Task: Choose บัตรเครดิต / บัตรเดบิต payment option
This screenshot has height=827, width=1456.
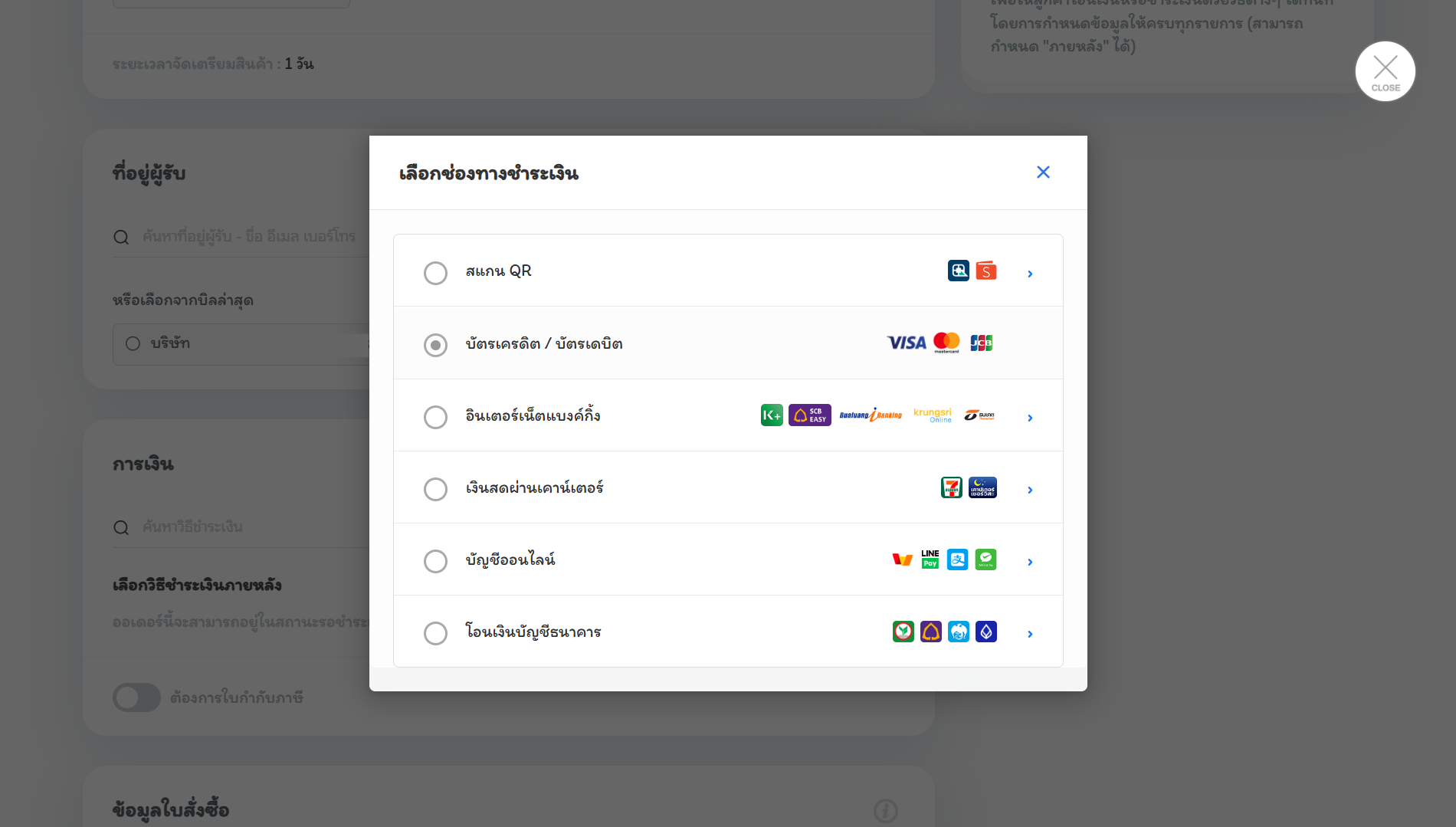Action: [435, 345]
